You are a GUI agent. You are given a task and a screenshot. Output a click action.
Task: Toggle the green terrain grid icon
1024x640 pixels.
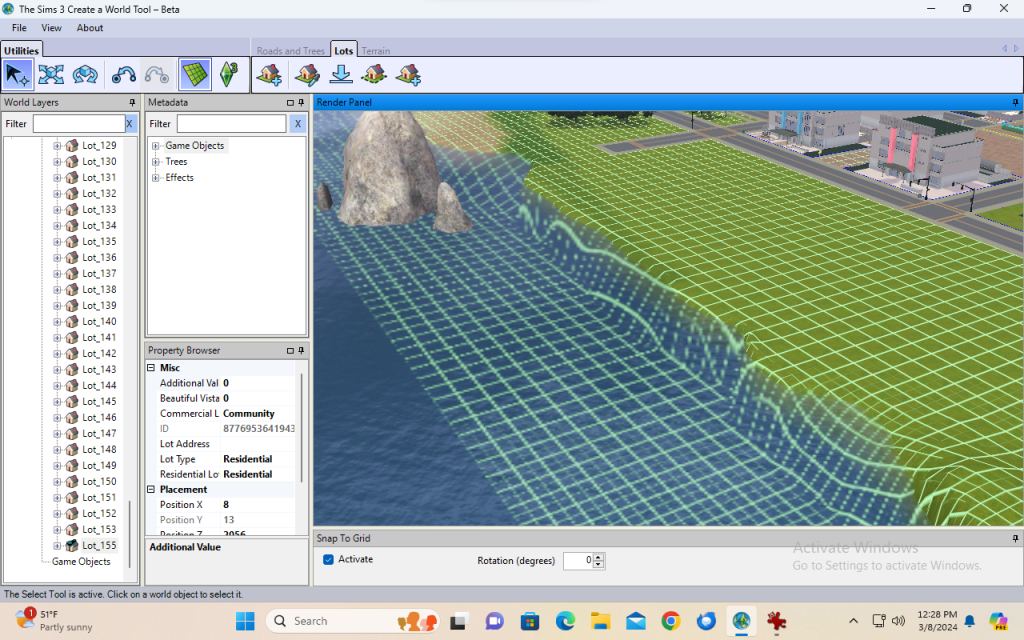click(194, 74)
